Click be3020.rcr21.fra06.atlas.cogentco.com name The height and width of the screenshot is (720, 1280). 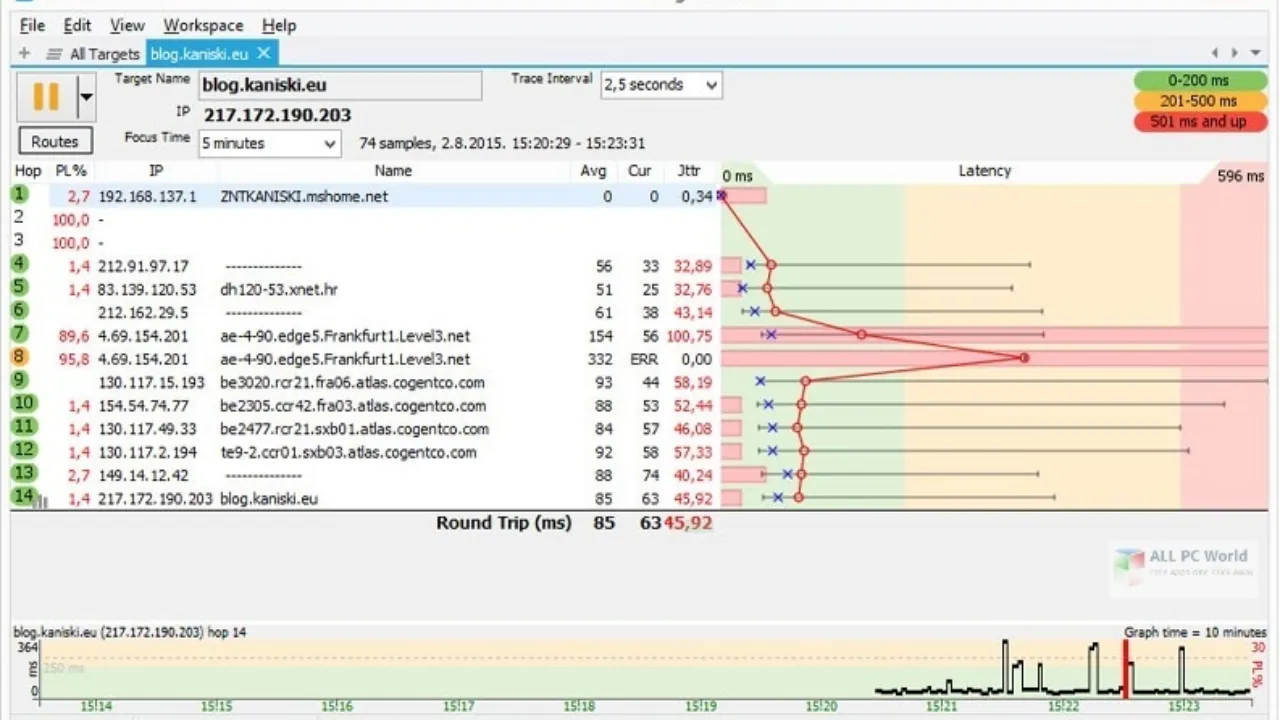pyautogui.click(x=352, y=383)
